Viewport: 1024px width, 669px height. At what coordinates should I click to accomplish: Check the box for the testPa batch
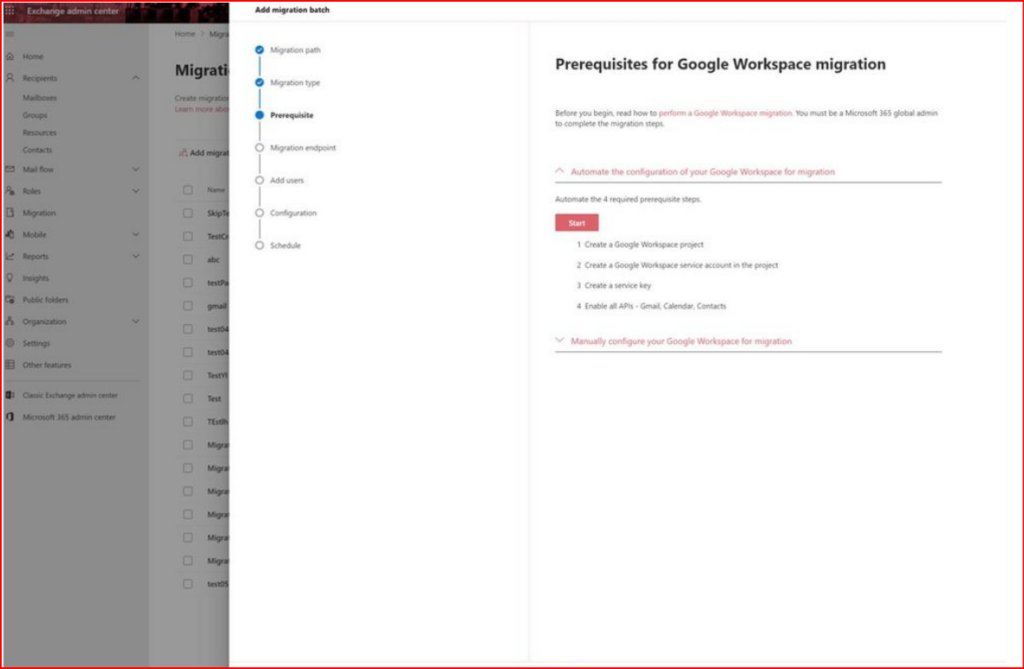pyautogui.click(x=187, y=282)
